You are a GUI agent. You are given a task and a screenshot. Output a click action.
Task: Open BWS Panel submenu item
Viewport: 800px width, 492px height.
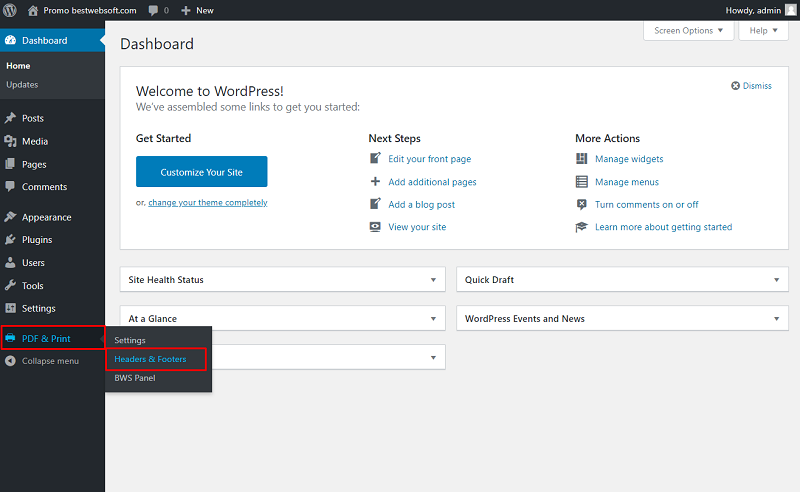135,378
